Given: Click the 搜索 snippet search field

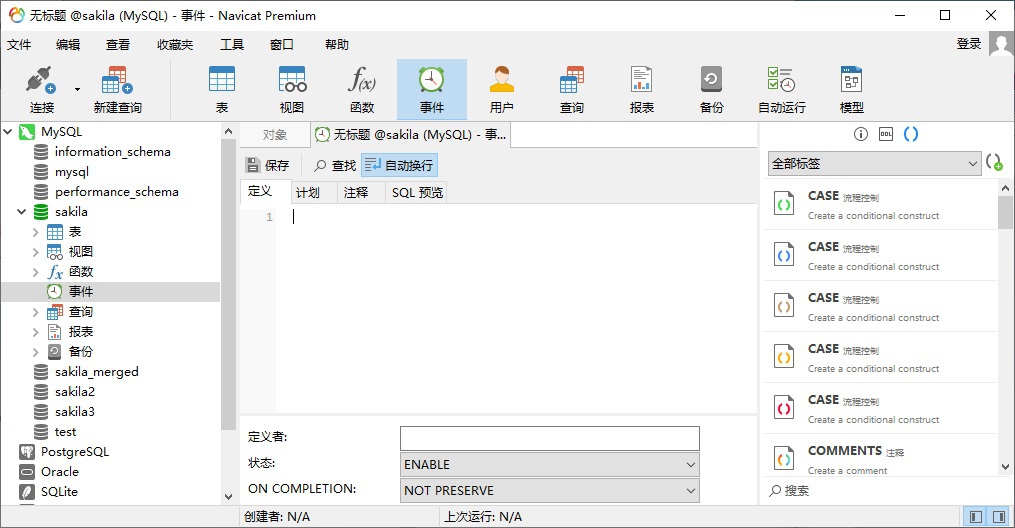Looking at the screenshot, I should tap(880, 490).
